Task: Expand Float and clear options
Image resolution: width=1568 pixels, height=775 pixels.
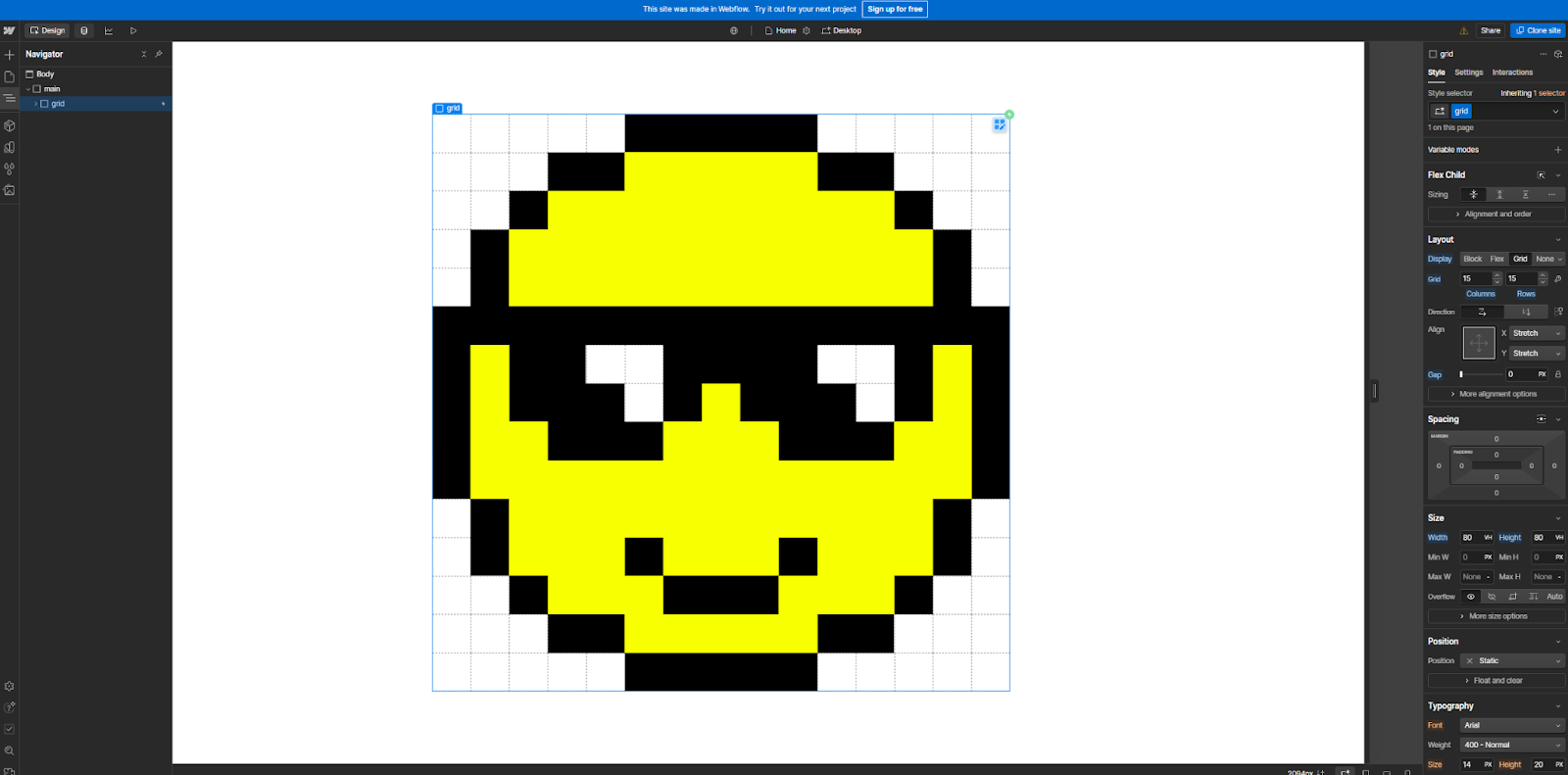Action: coord(1496,680)
